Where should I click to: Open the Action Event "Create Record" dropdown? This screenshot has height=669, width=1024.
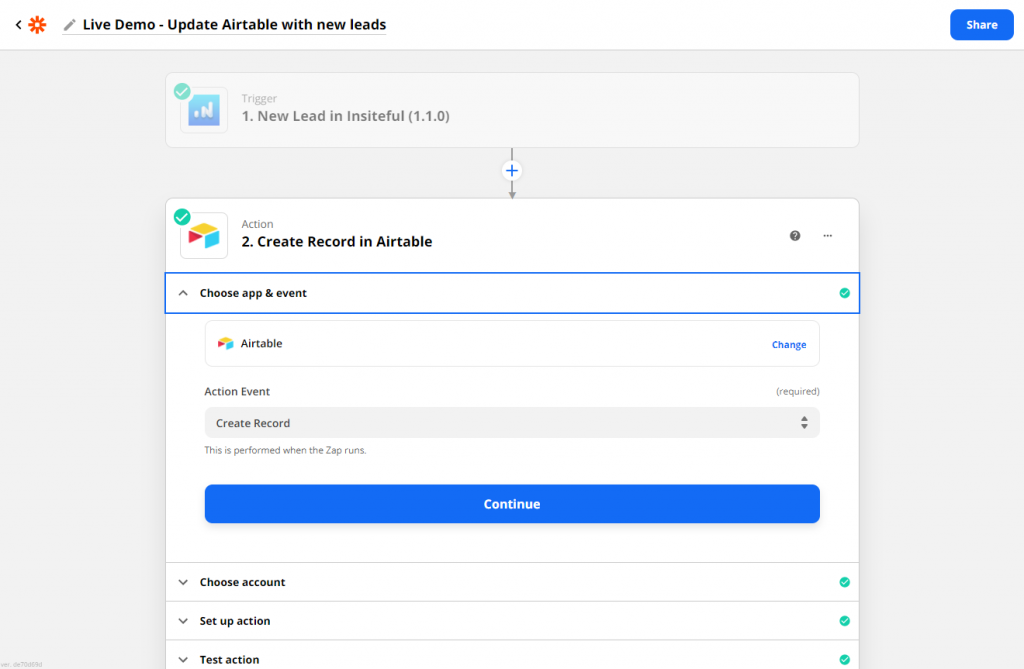512,423
